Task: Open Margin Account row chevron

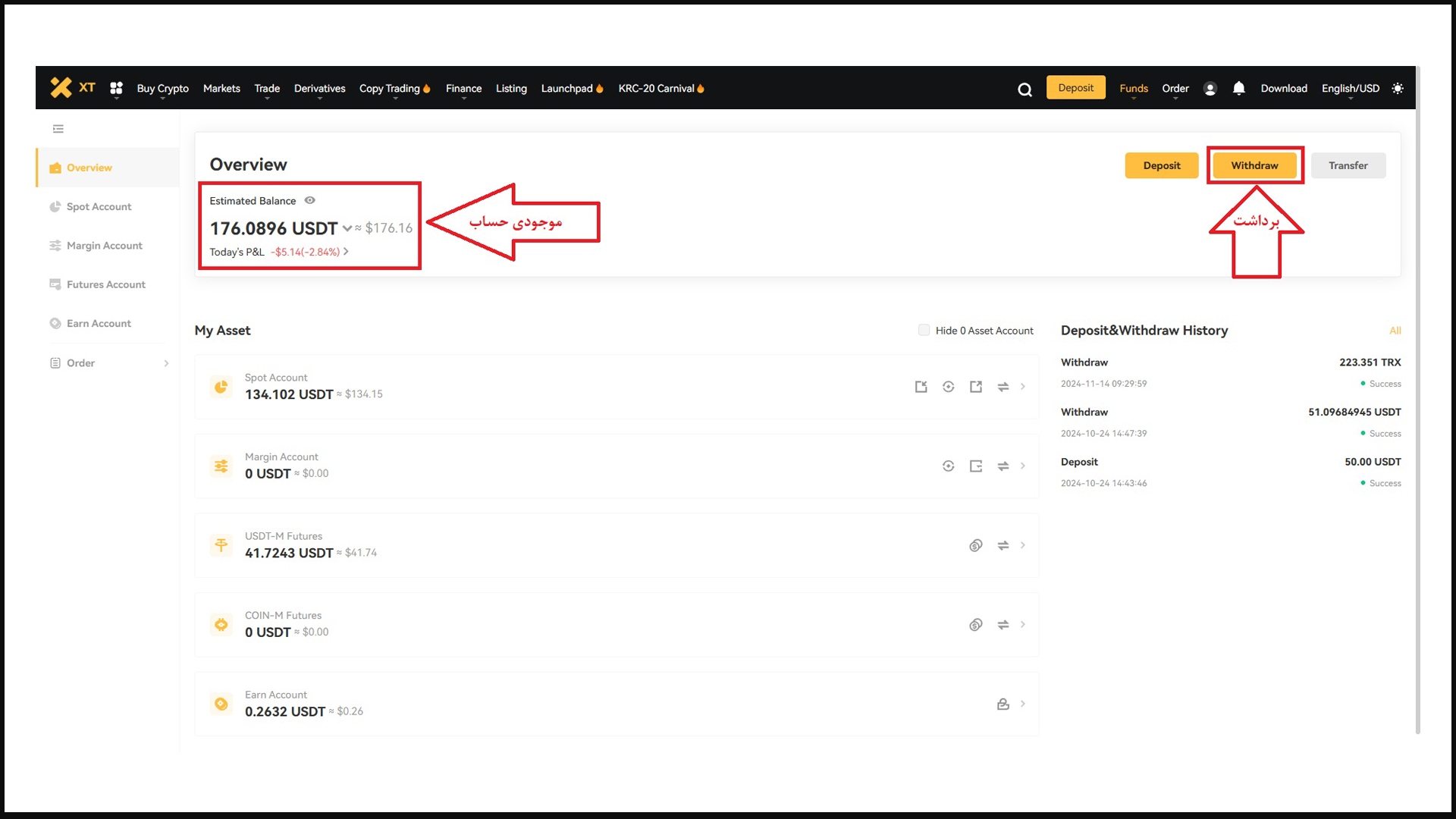Action: (1023, 466)
